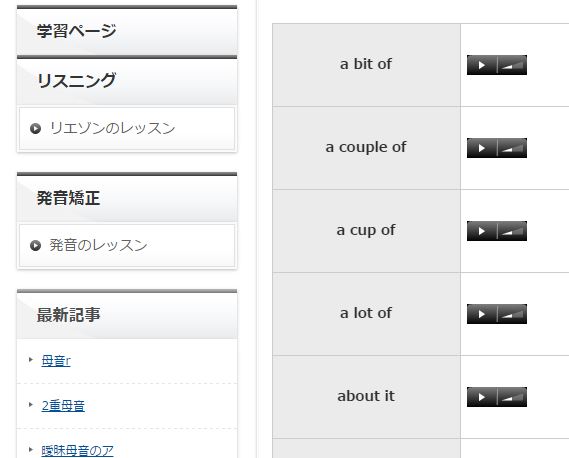Screen dimensions: 569x458
Task: Click volume icon for "a cup of"
Action: [512, 231]
